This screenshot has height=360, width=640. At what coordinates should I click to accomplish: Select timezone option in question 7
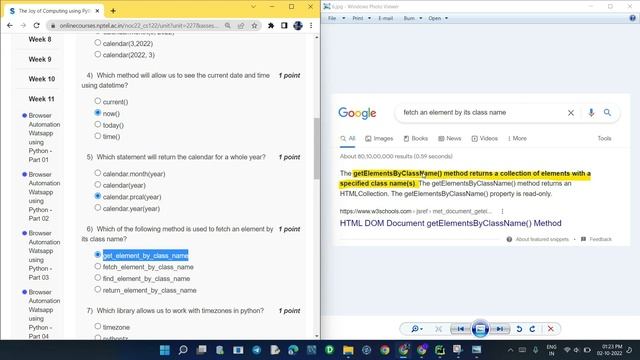coord(98,326)
